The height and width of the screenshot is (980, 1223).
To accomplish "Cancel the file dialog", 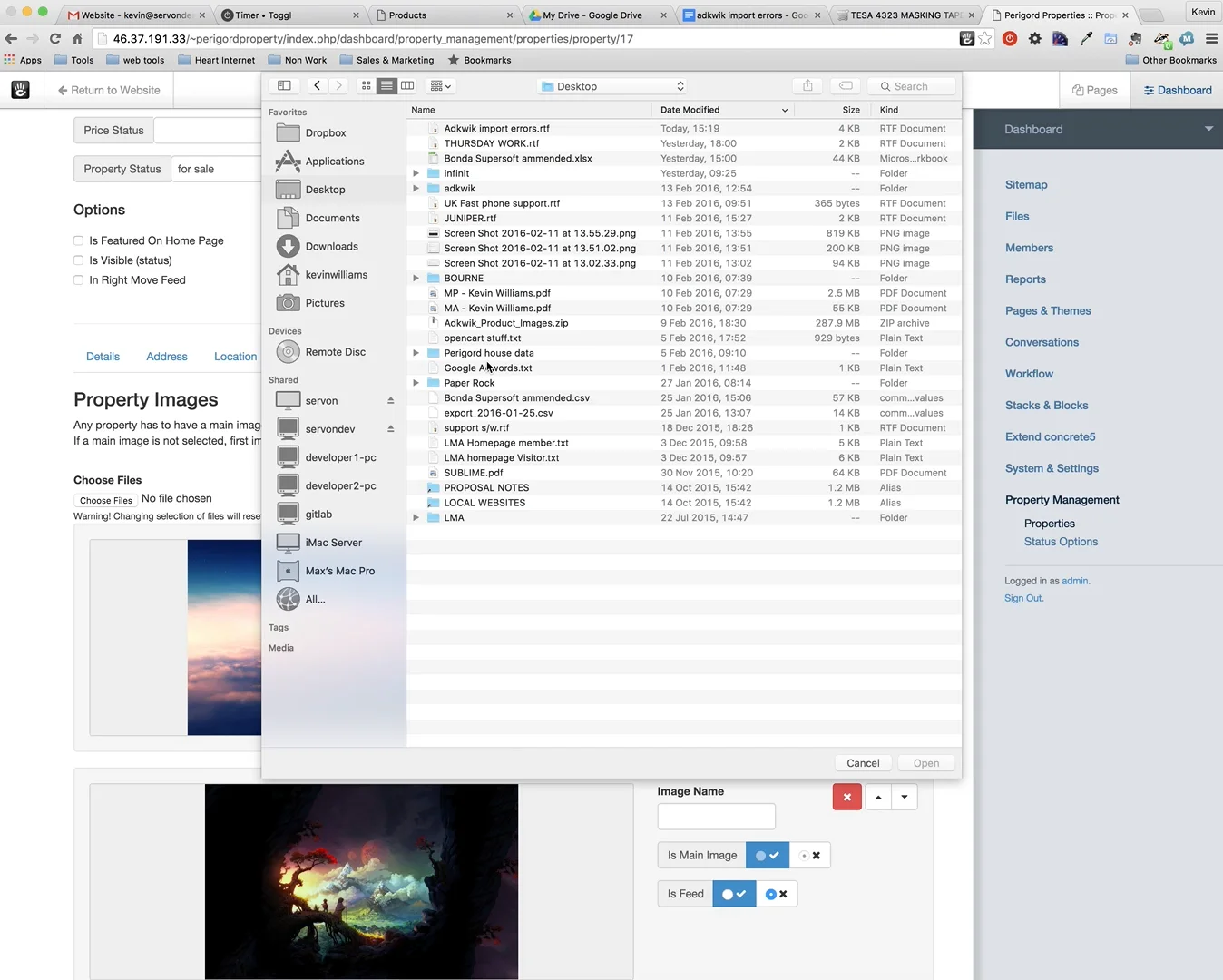I will [x=863, y=763].
